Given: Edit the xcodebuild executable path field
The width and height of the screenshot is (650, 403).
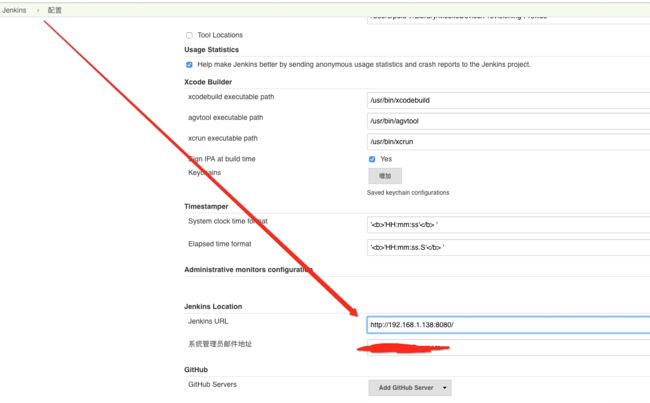Looking at the screenshot, I should coord(508,100).
